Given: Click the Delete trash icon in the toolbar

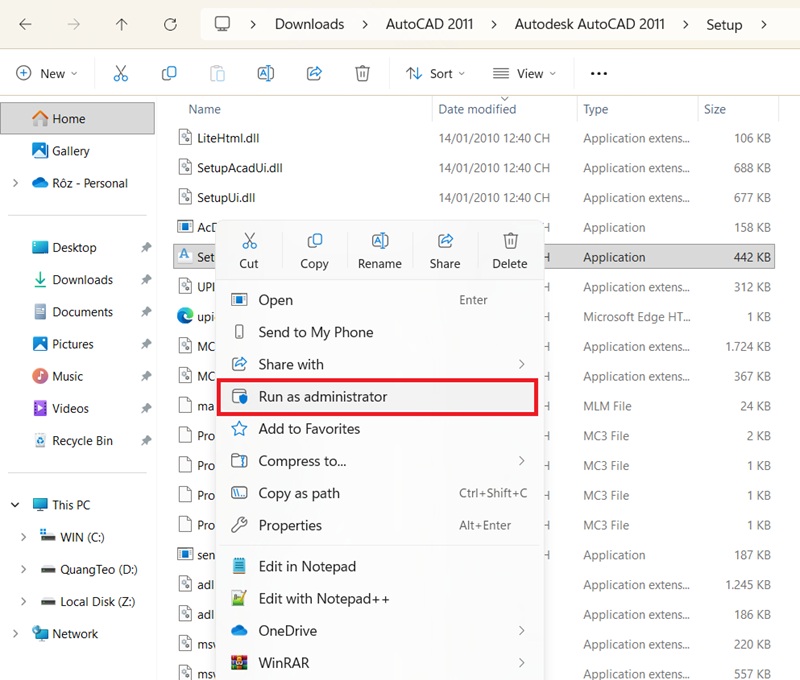Looking at the screenshot, I should point(362,73).
